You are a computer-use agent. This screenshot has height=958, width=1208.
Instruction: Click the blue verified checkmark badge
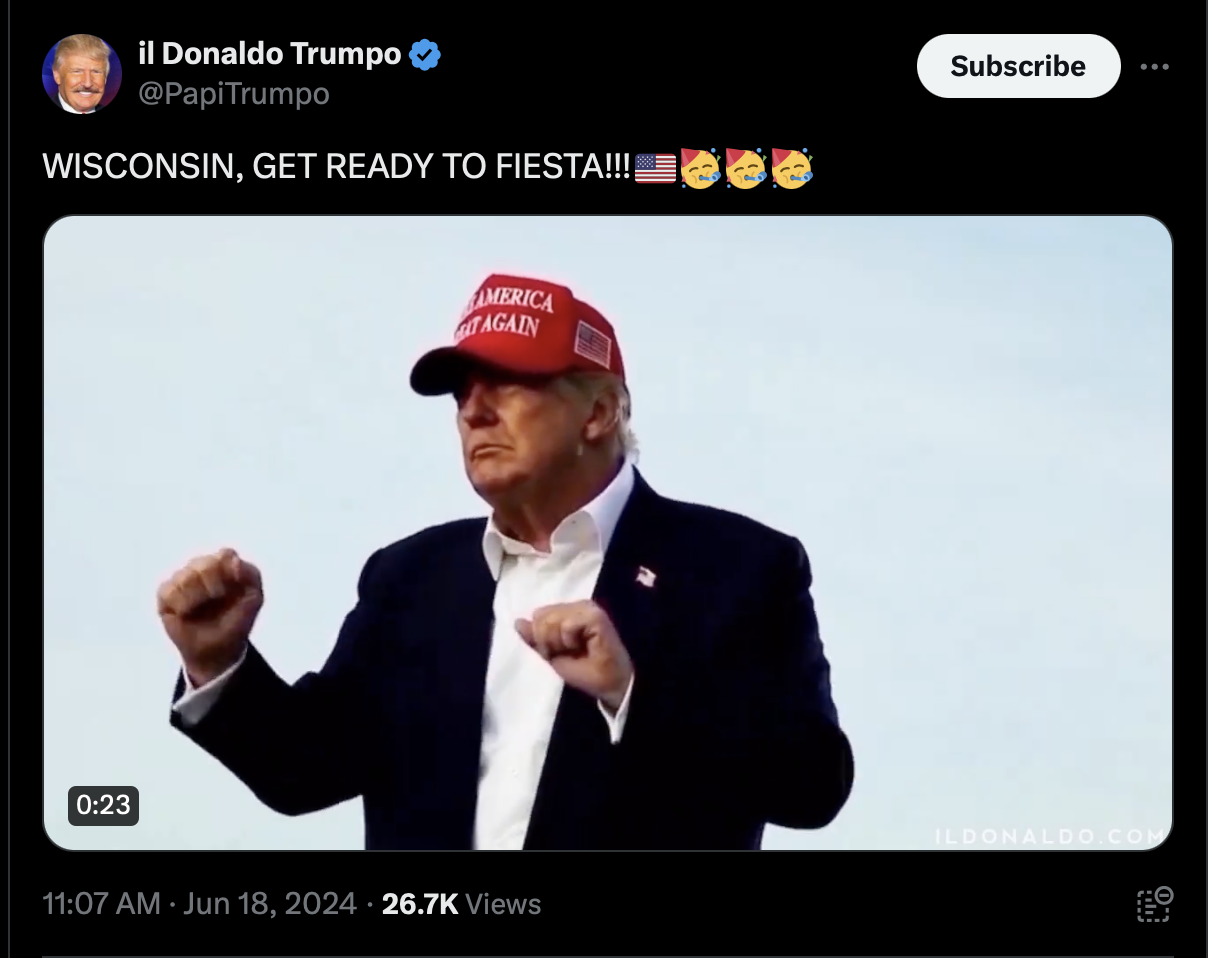(x=426, y=54)
